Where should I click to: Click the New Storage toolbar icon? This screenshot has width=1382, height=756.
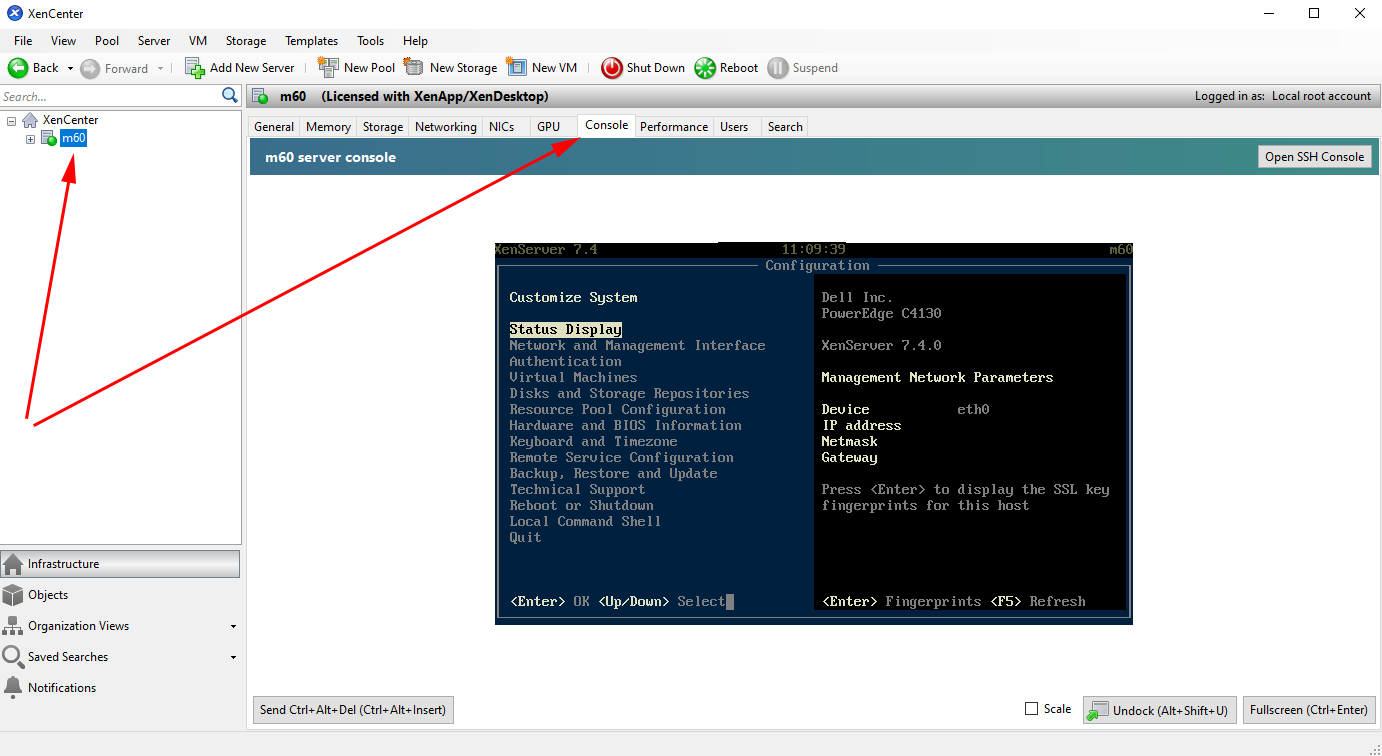tap(414, 67)
